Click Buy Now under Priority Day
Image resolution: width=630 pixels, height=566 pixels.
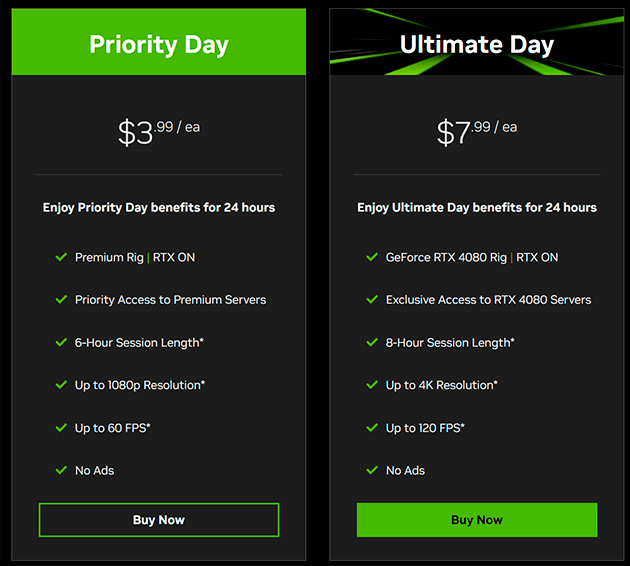click(159, 519)
